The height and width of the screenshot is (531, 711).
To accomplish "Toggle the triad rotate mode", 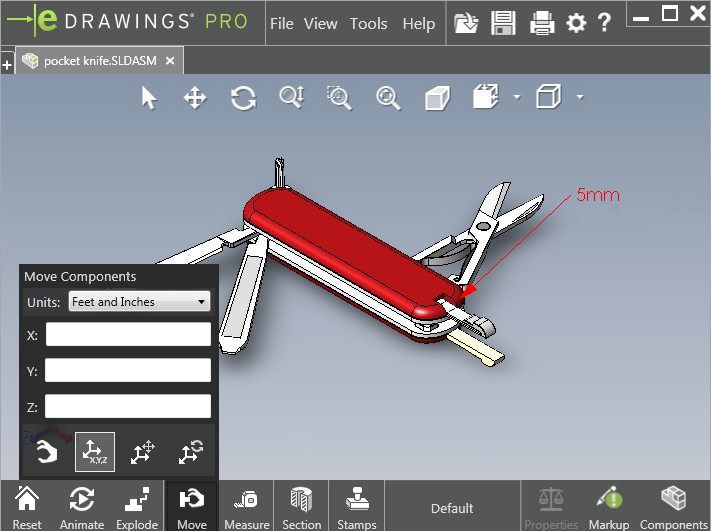I will pyautogui.click(x=191, y=453).
